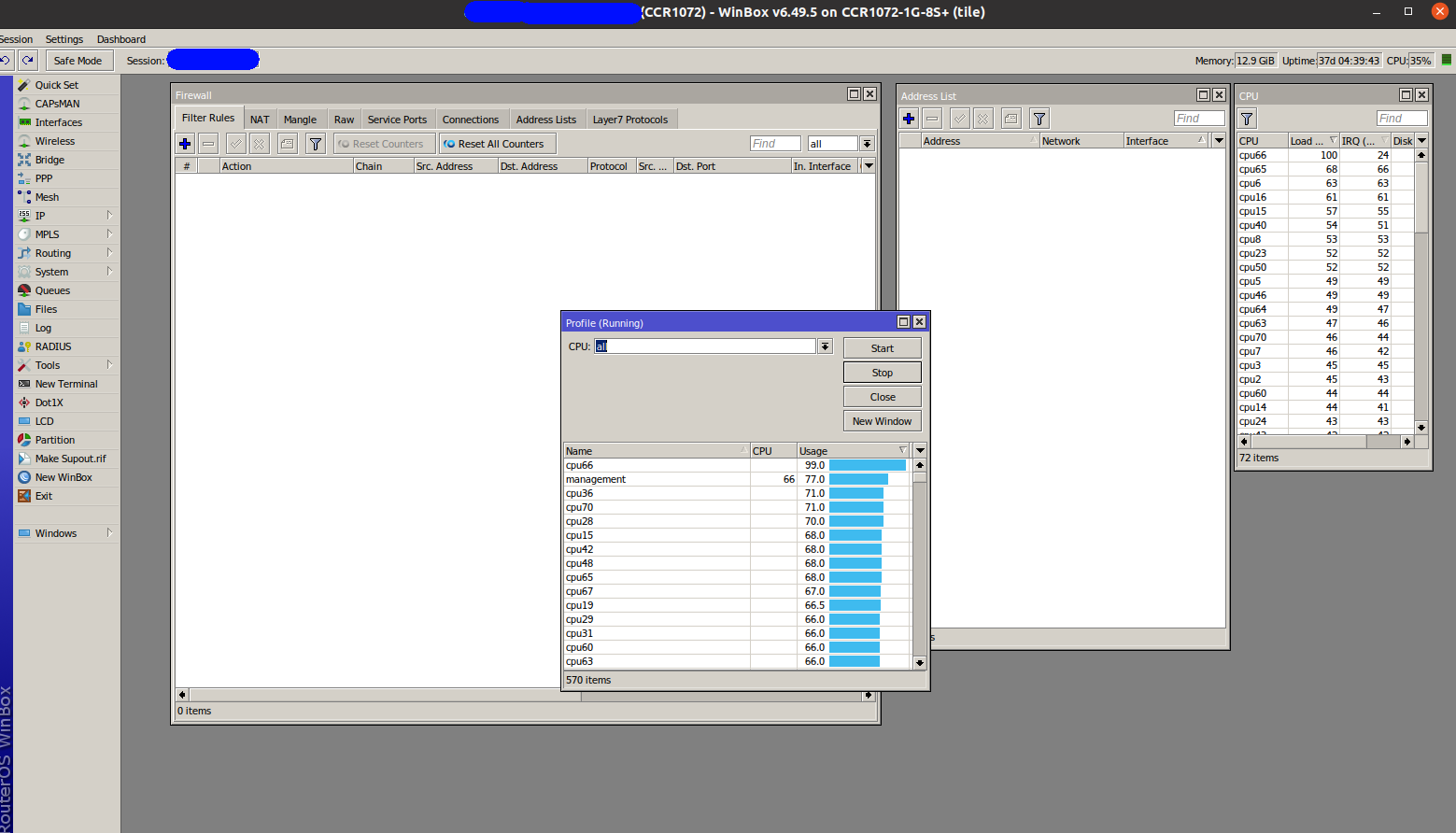Viewport: 1456px width, 833px height.
Task: Open the 'all' chain dropdown in Firewall
Action: click(x=867, y=144)
